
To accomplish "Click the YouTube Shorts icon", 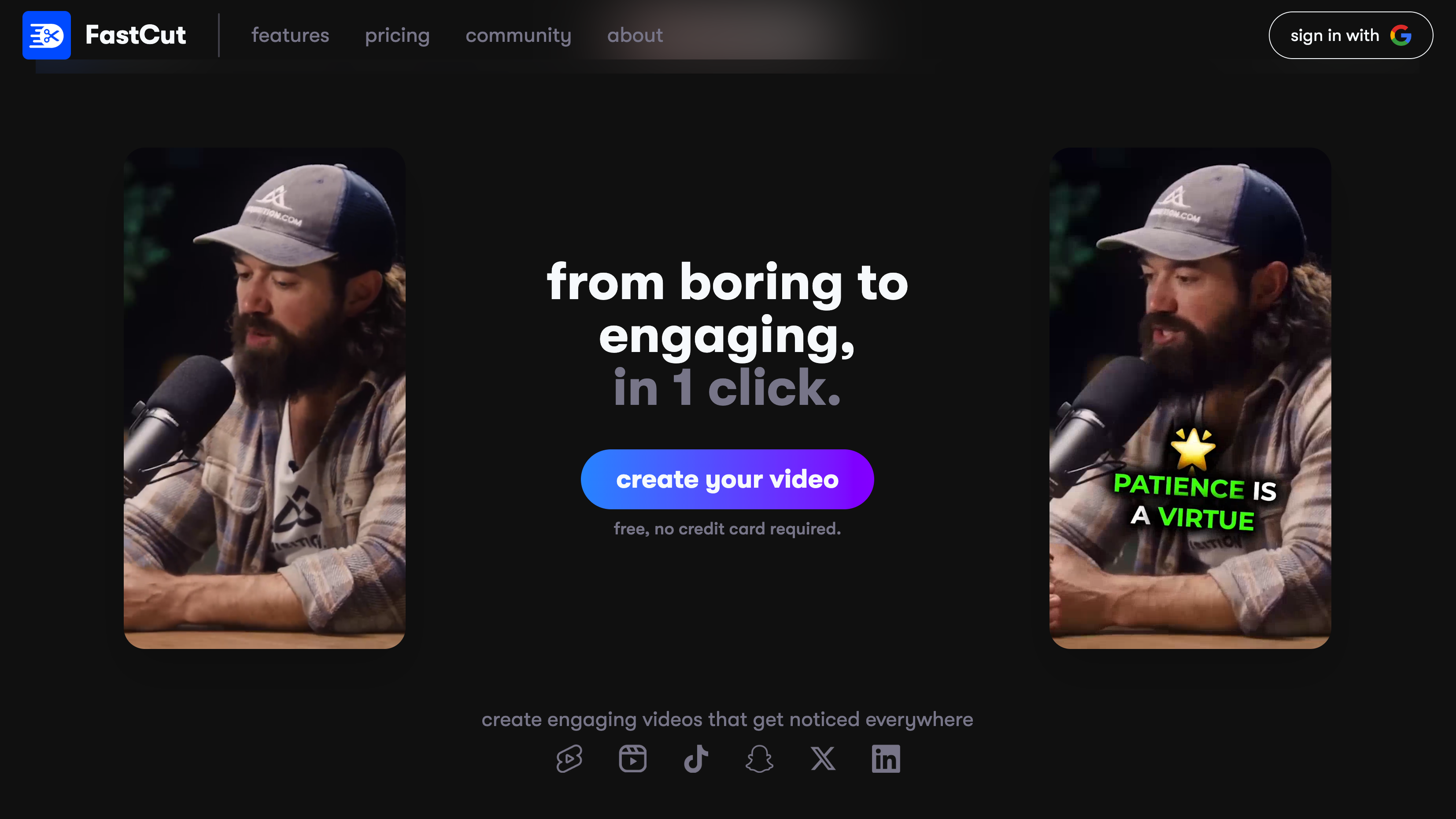I will point(569,759).
